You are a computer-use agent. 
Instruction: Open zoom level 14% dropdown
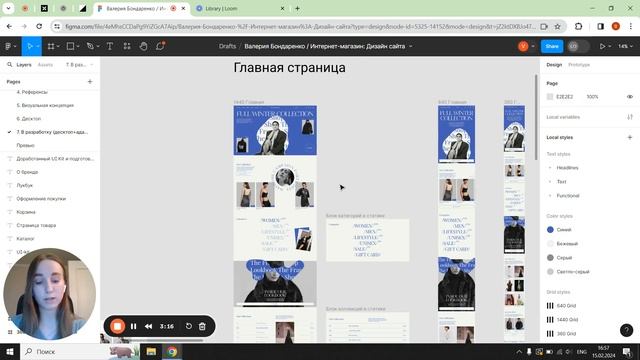pos(625,47)
